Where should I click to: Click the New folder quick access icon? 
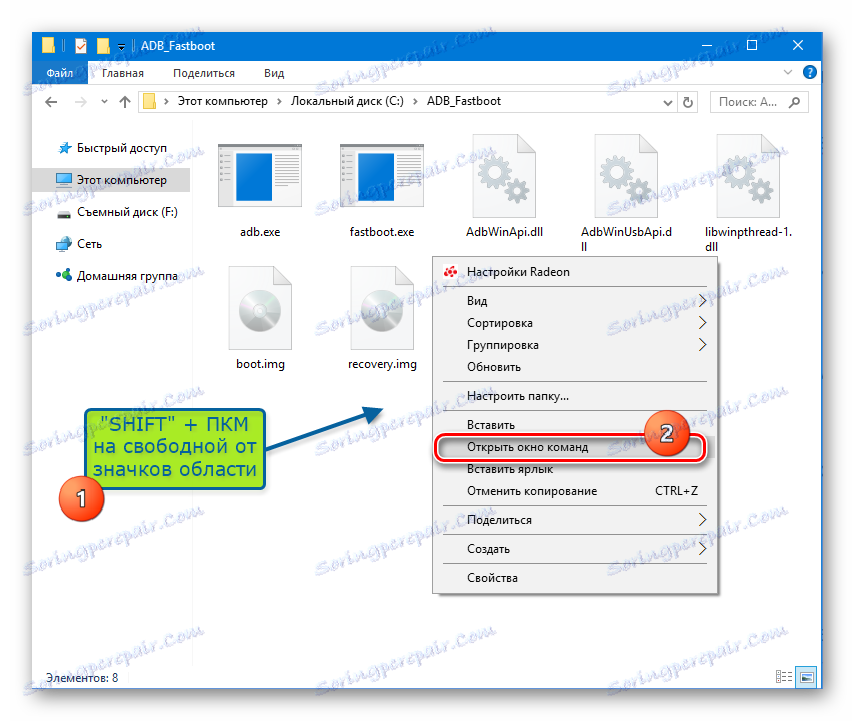click(x=103, y=46)
